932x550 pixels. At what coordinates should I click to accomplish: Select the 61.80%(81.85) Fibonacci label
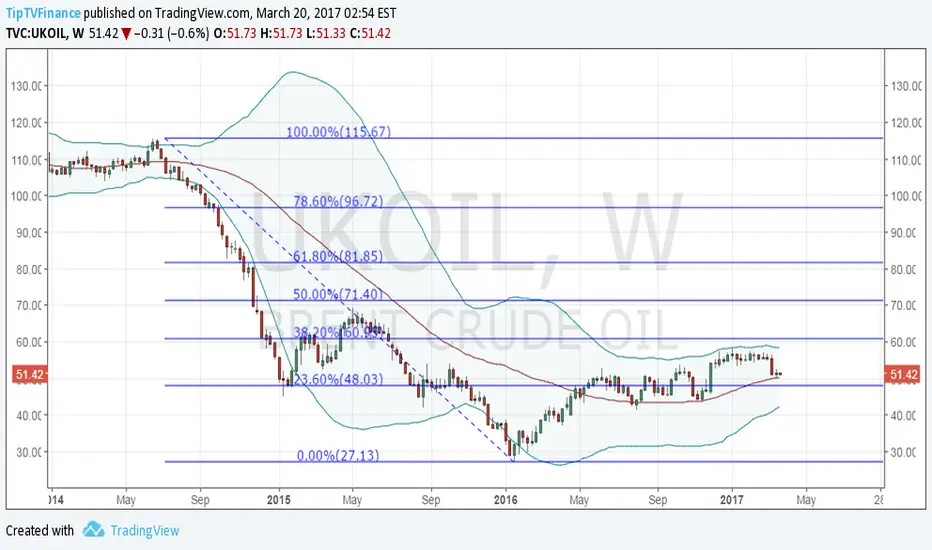click(x=338, y=257)
